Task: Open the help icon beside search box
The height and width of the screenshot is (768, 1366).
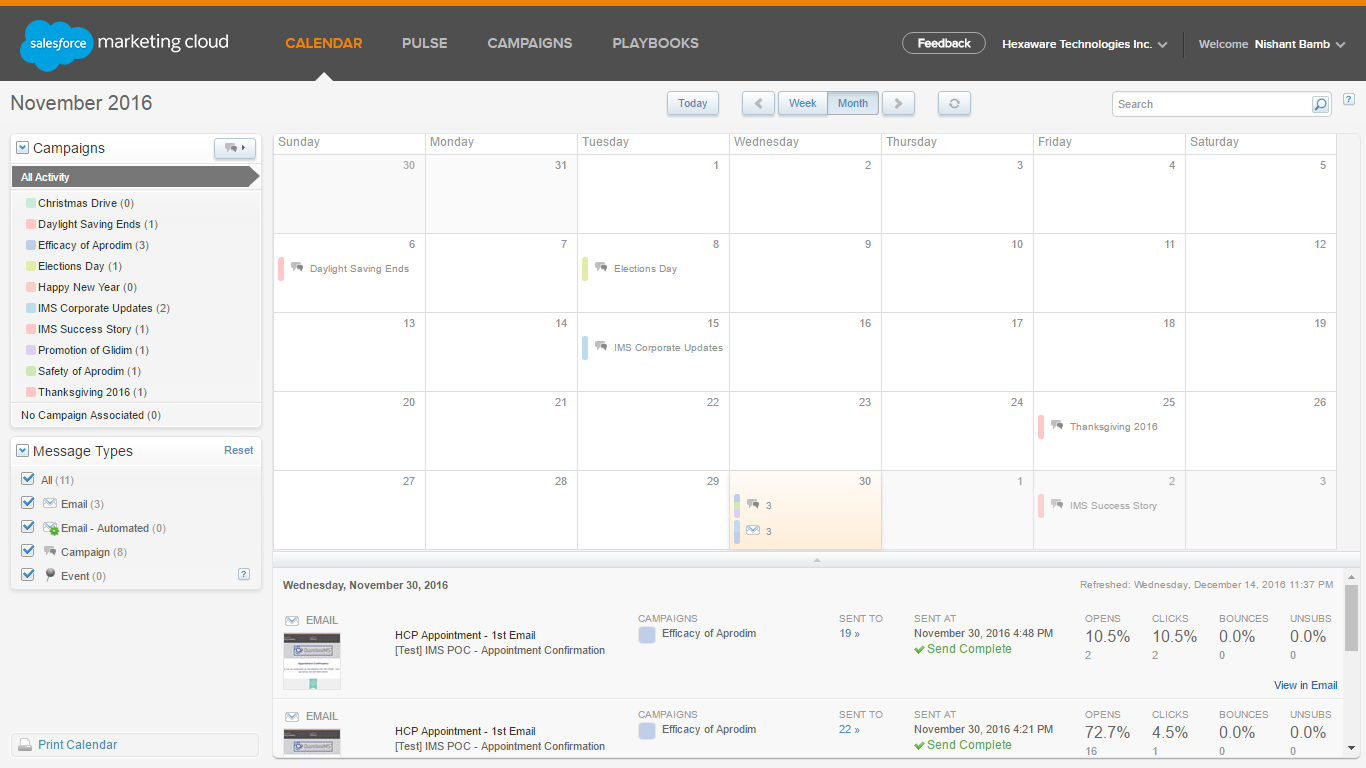Action: pyautogui.click(x=1349, y=99)
